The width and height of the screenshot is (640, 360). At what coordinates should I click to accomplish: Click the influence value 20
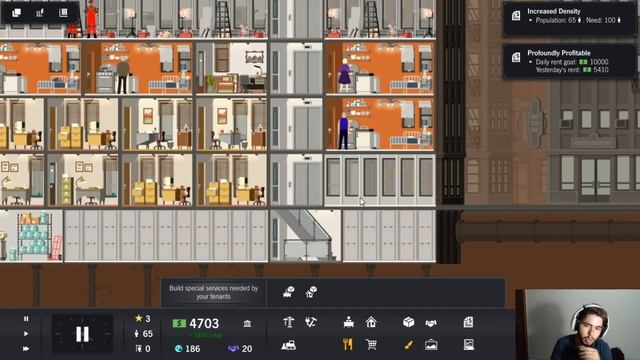[240, 349]
